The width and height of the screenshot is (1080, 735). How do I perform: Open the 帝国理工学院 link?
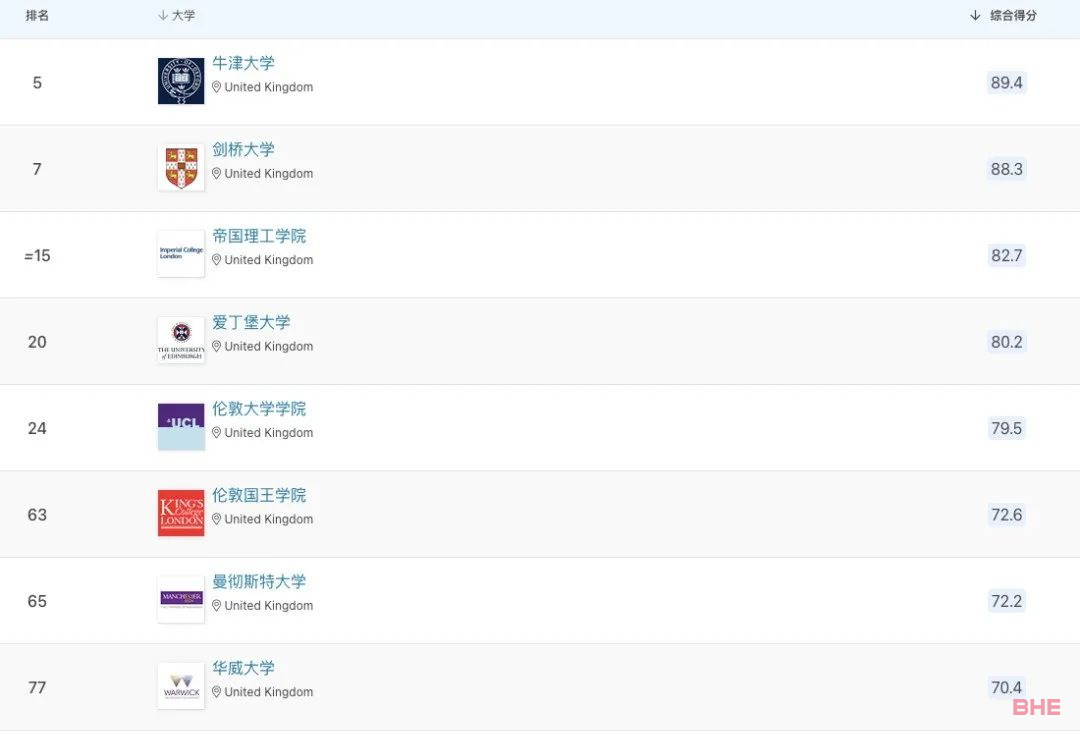259,236
